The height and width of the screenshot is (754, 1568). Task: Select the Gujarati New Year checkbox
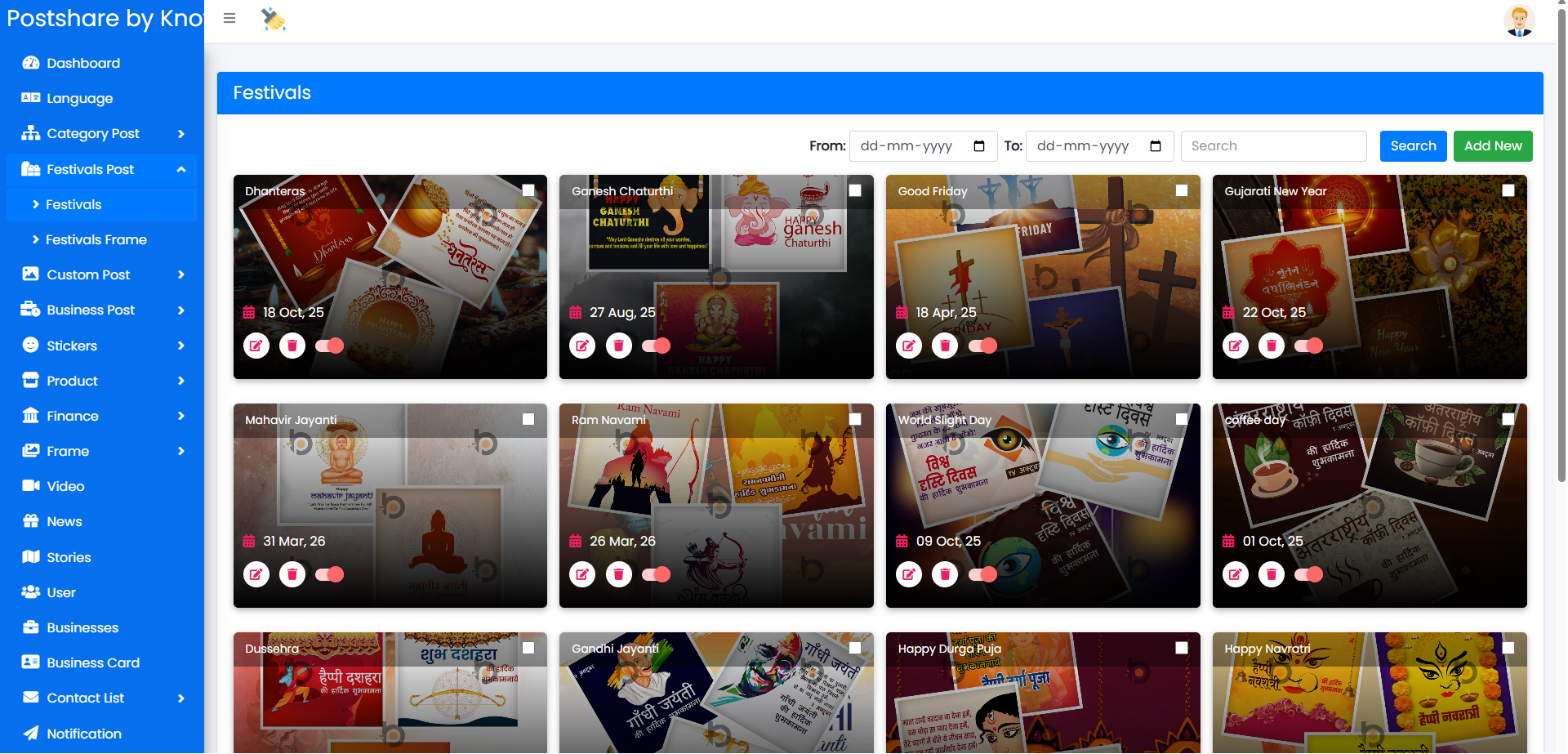coord(1508,190)
